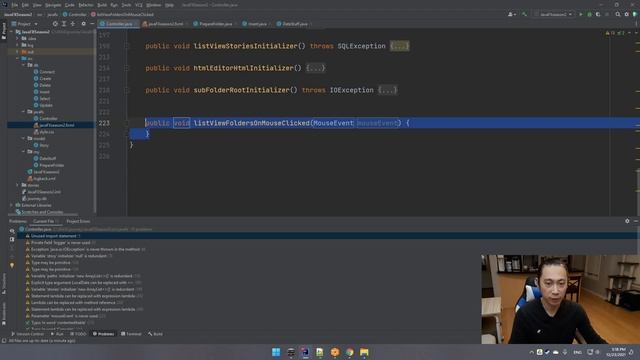Image resolution: width=640 pixels, height=360 pixels.
Task: Open the Version Control tool window button
Action: [27, 333]
